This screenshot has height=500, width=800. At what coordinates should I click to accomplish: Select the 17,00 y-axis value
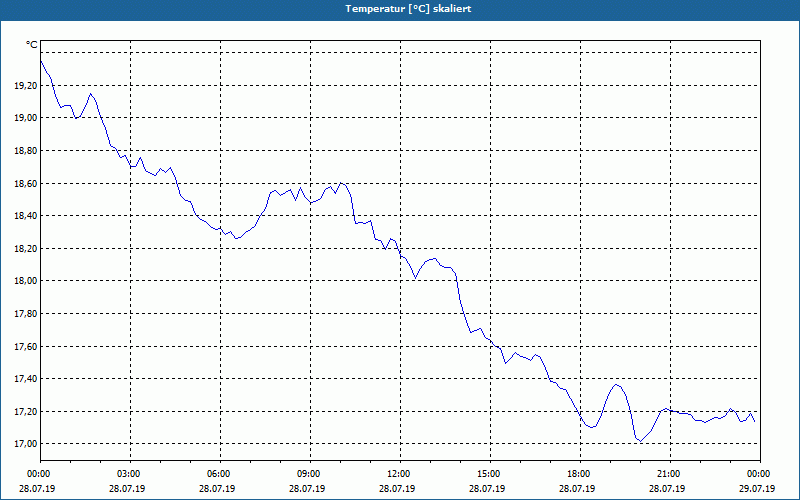pos(26,444)
